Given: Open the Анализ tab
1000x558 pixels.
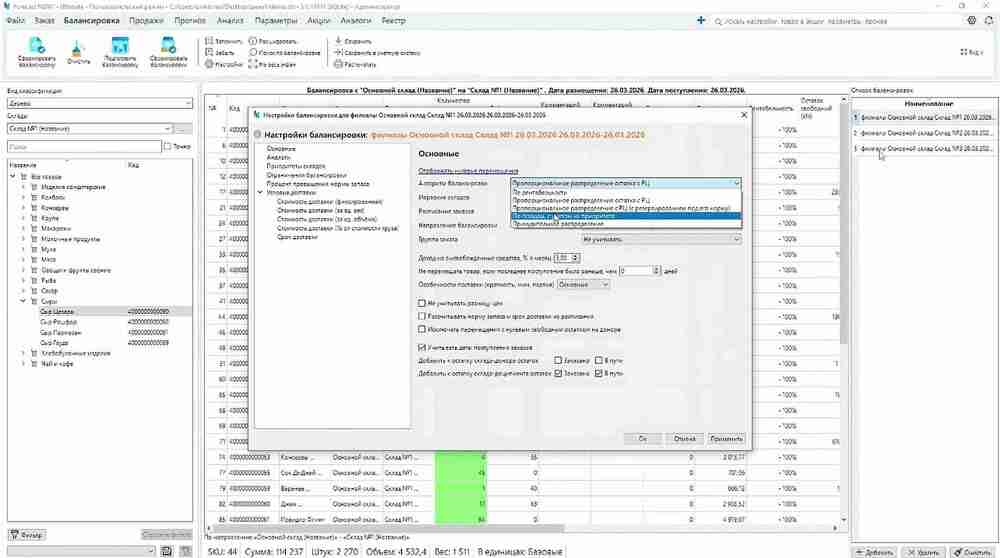Looking at the screenshot, I should (230, 20).
